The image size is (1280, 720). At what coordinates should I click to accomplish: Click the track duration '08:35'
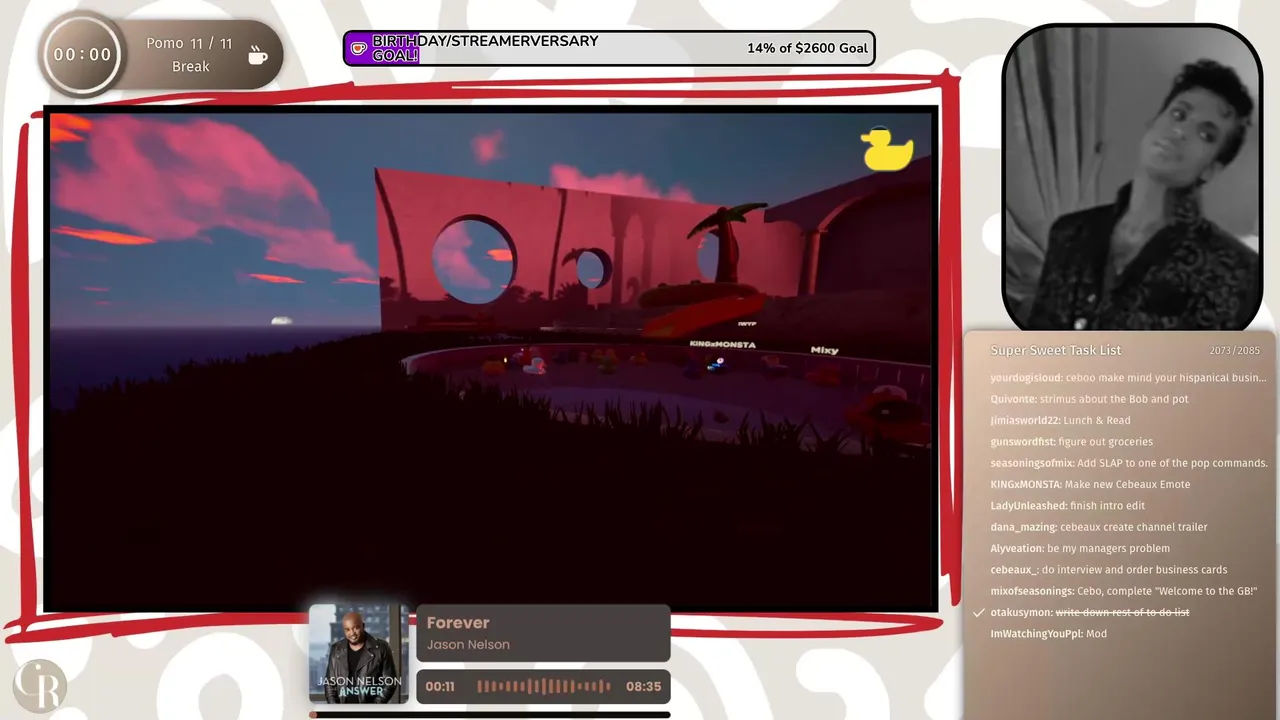643,687
